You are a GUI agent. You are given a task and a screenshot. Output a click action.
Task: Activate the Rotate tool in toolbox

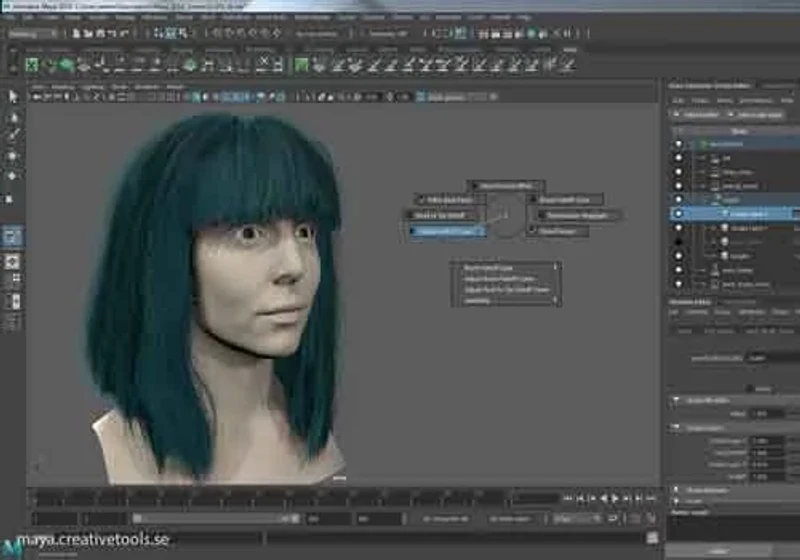coord(12,176)
